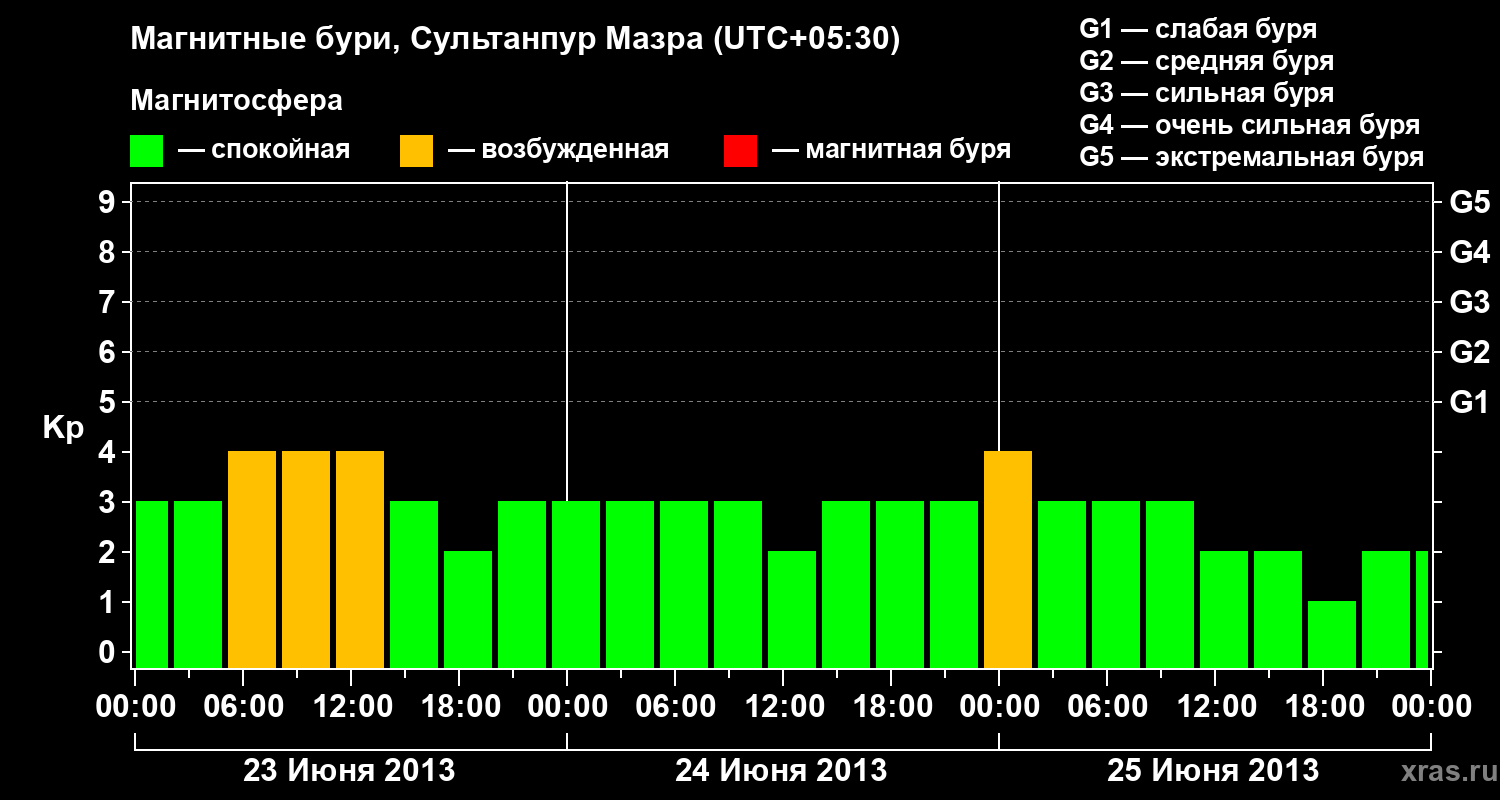Click the first orange bar on 23 Июня
The image size is (1500, 800).
click(x=252, y=560)
